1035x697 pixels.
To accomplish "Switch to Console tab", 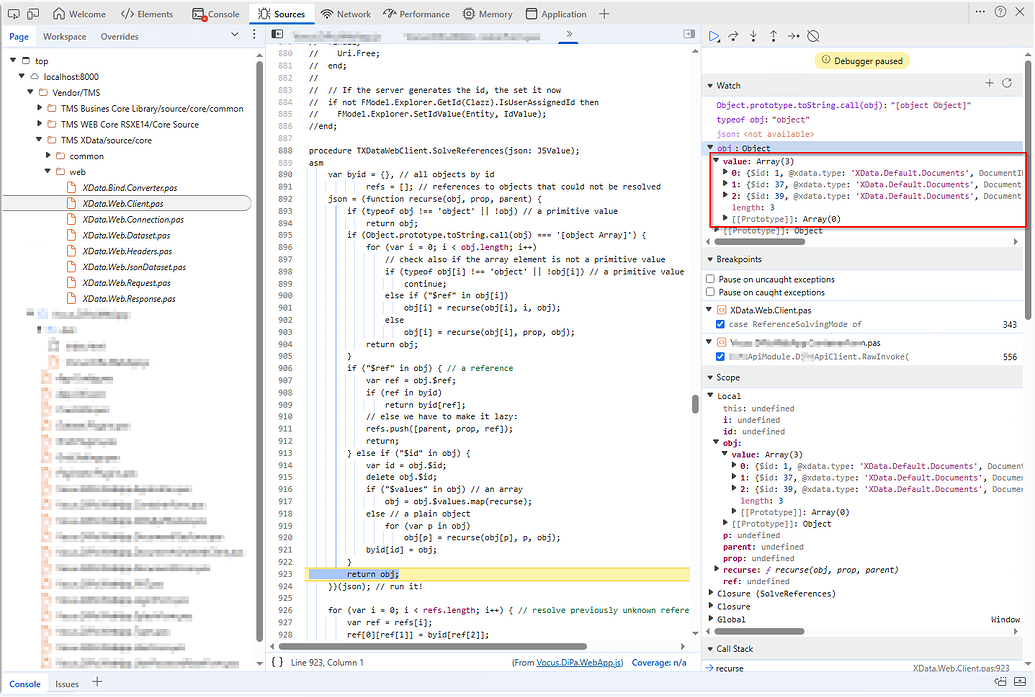I will pyautogui.click(x=216, y=14).
